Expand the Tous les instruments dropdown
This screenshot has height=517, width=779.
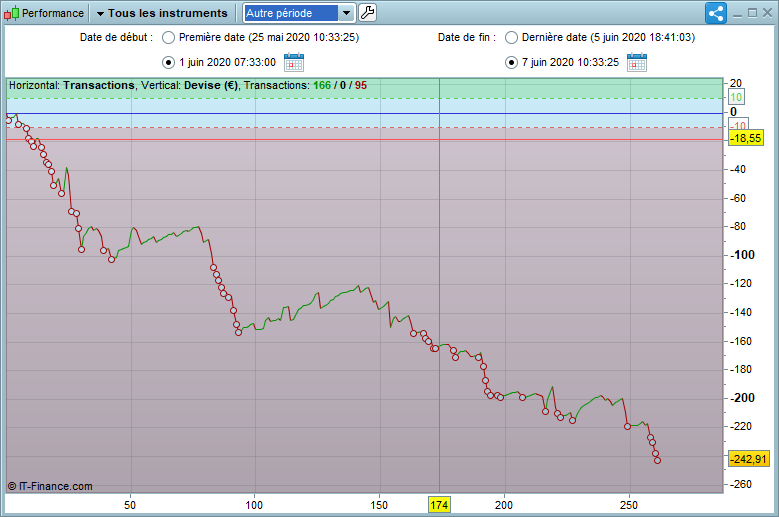pos(162,13)
